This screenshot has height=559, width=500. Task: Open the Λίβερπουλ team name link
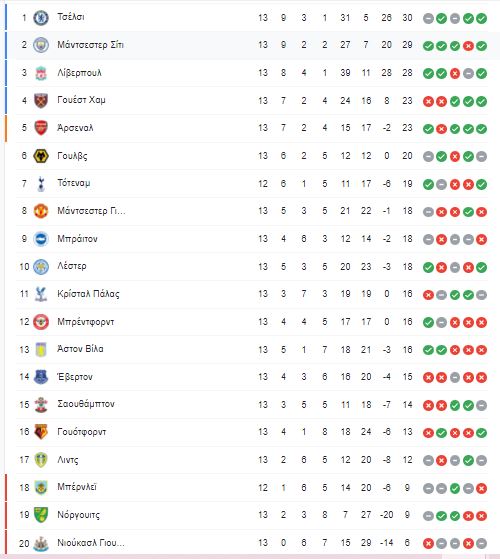[79, 73]
